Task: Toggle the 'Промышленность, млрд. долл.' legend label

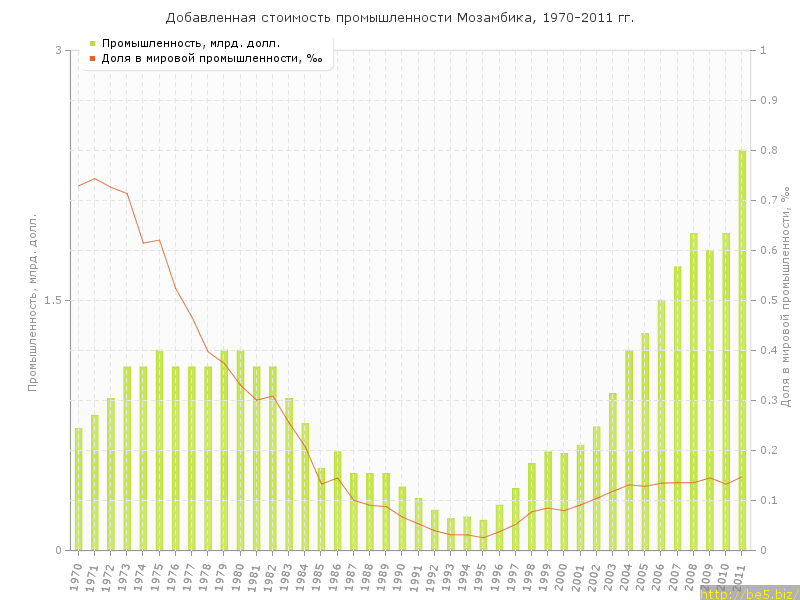Action: click(191, 43)
